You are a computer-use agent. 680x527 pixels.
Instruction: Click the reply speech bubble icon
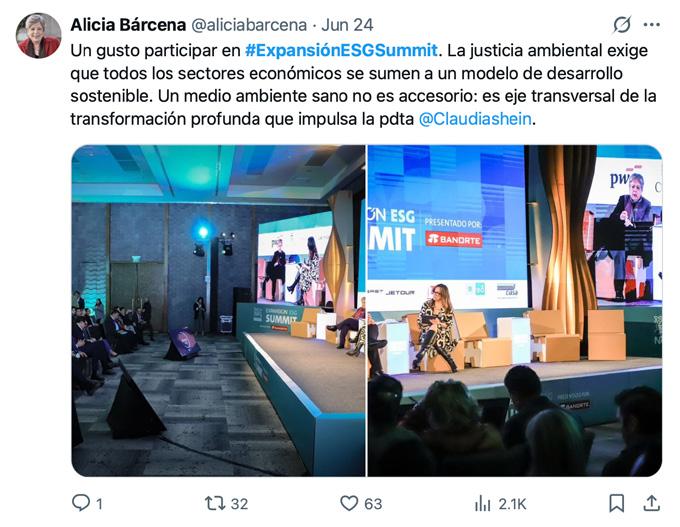(81, 503)
